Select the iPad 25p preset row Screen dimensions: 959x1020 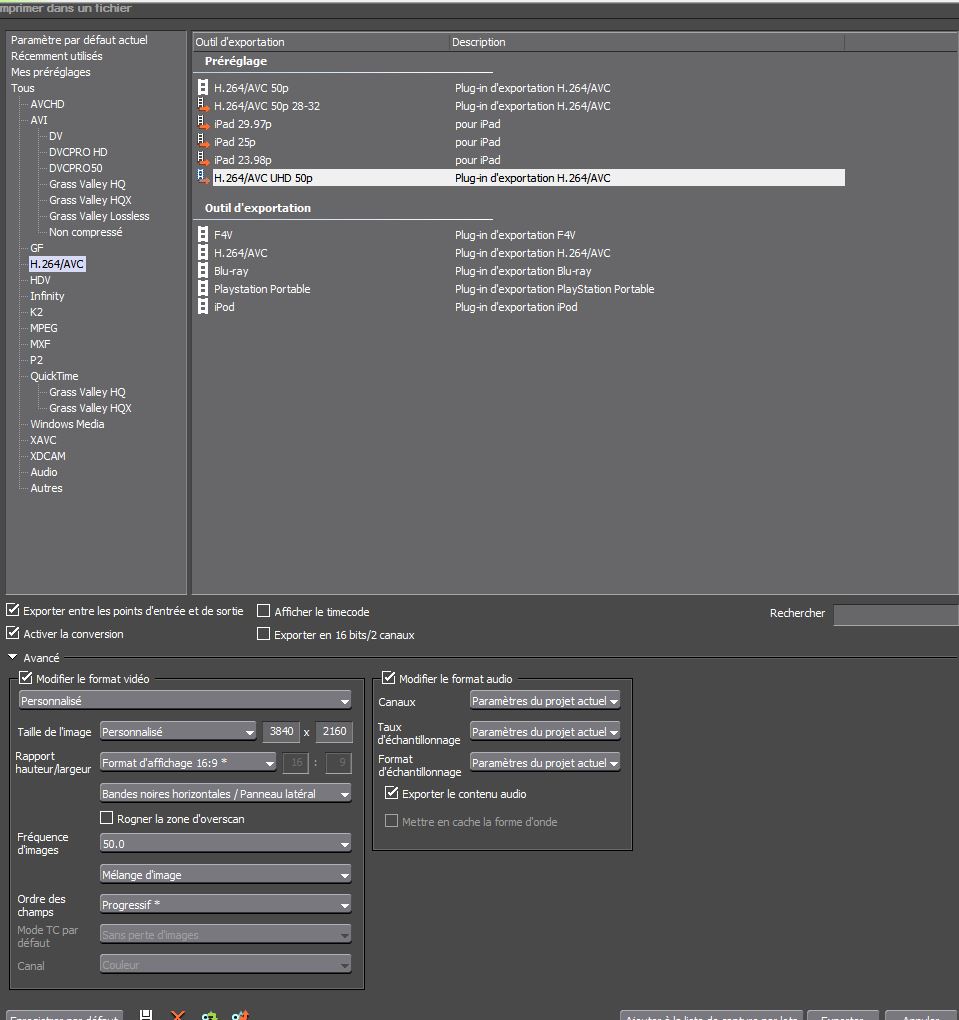click(x=520, y=141)
